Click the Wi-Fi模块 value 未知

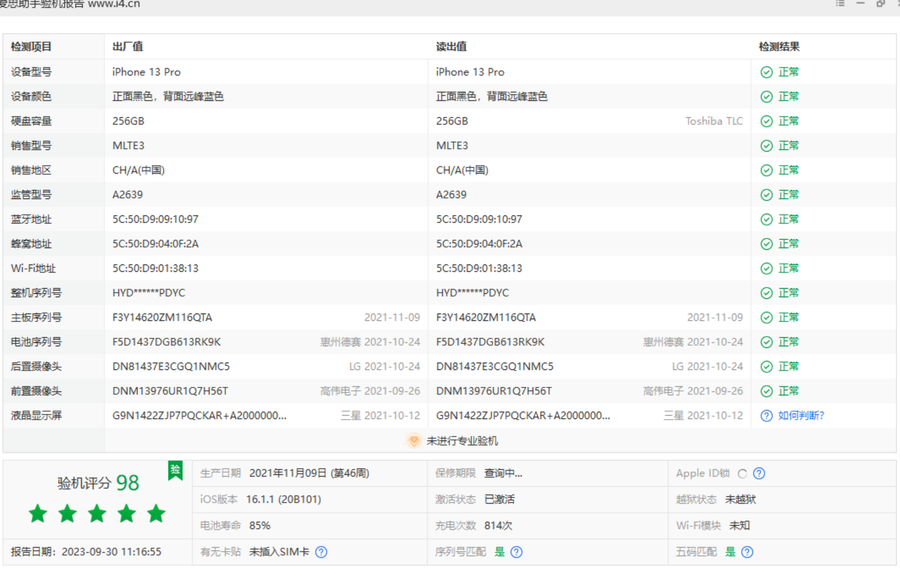point(739,526)
